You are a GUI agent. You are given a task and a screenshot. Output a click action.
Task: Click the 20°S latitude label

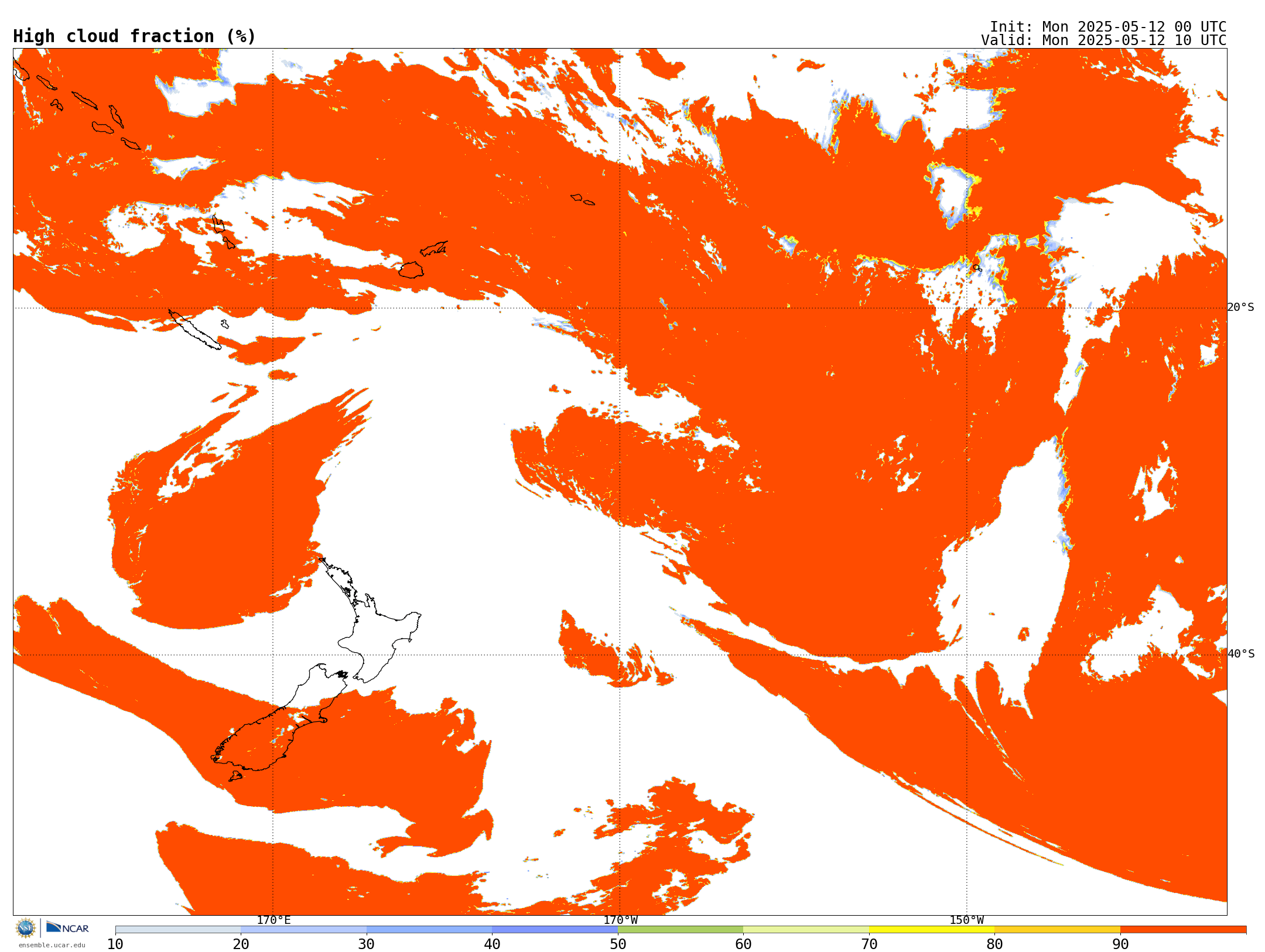tap(1241, 307)
